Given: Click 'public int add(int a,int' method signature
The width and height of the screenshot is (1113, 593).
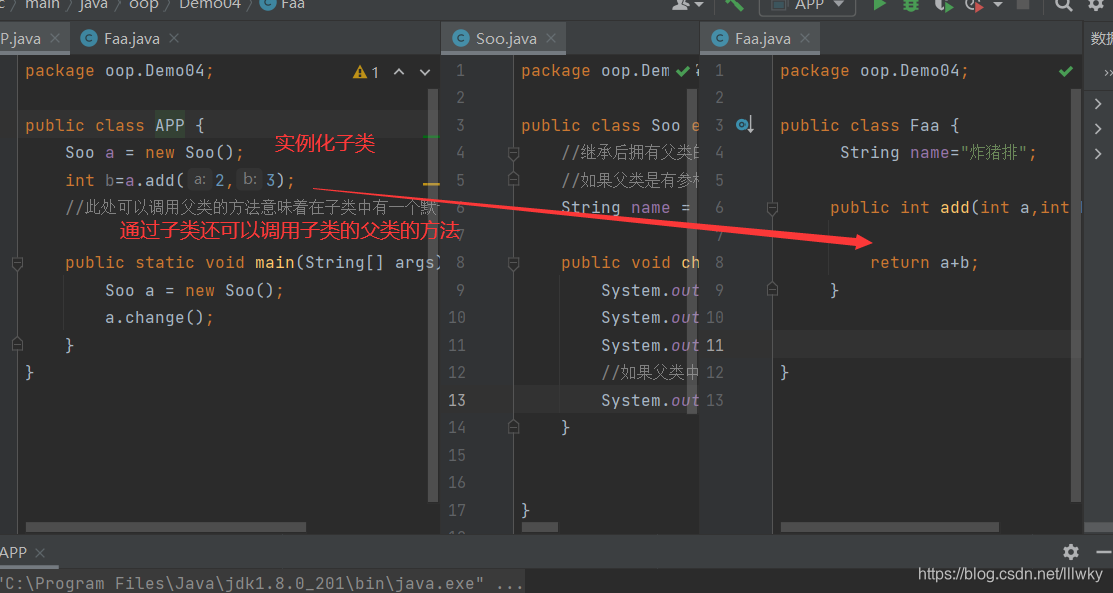Looking at the screenshot, I should pyautogui.click(x=950, y=207).
